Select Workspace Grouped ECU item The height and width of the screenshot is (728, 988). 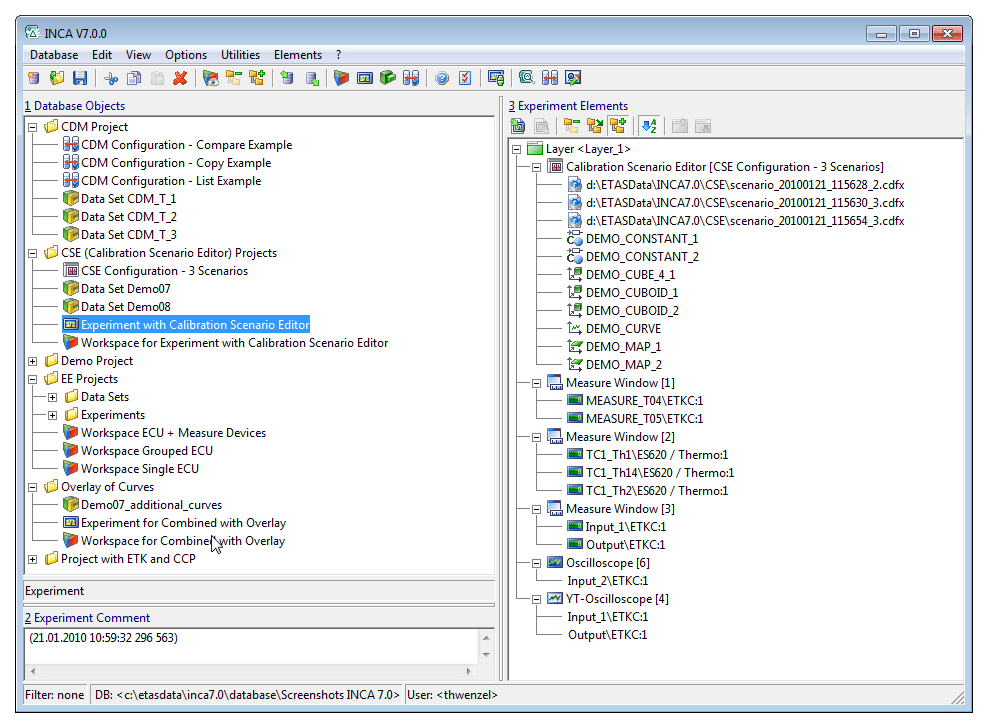click(x=147, y=451)
